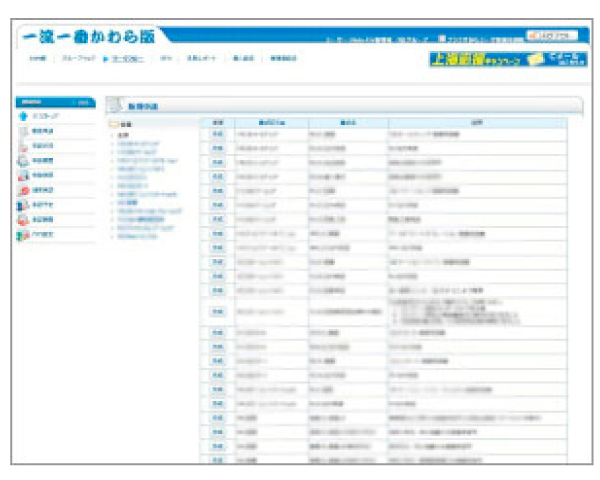Toggle the checkbox in the blue header bar
Screen dimensions: 600x480
pyautogui.click(x=441, y=39)
